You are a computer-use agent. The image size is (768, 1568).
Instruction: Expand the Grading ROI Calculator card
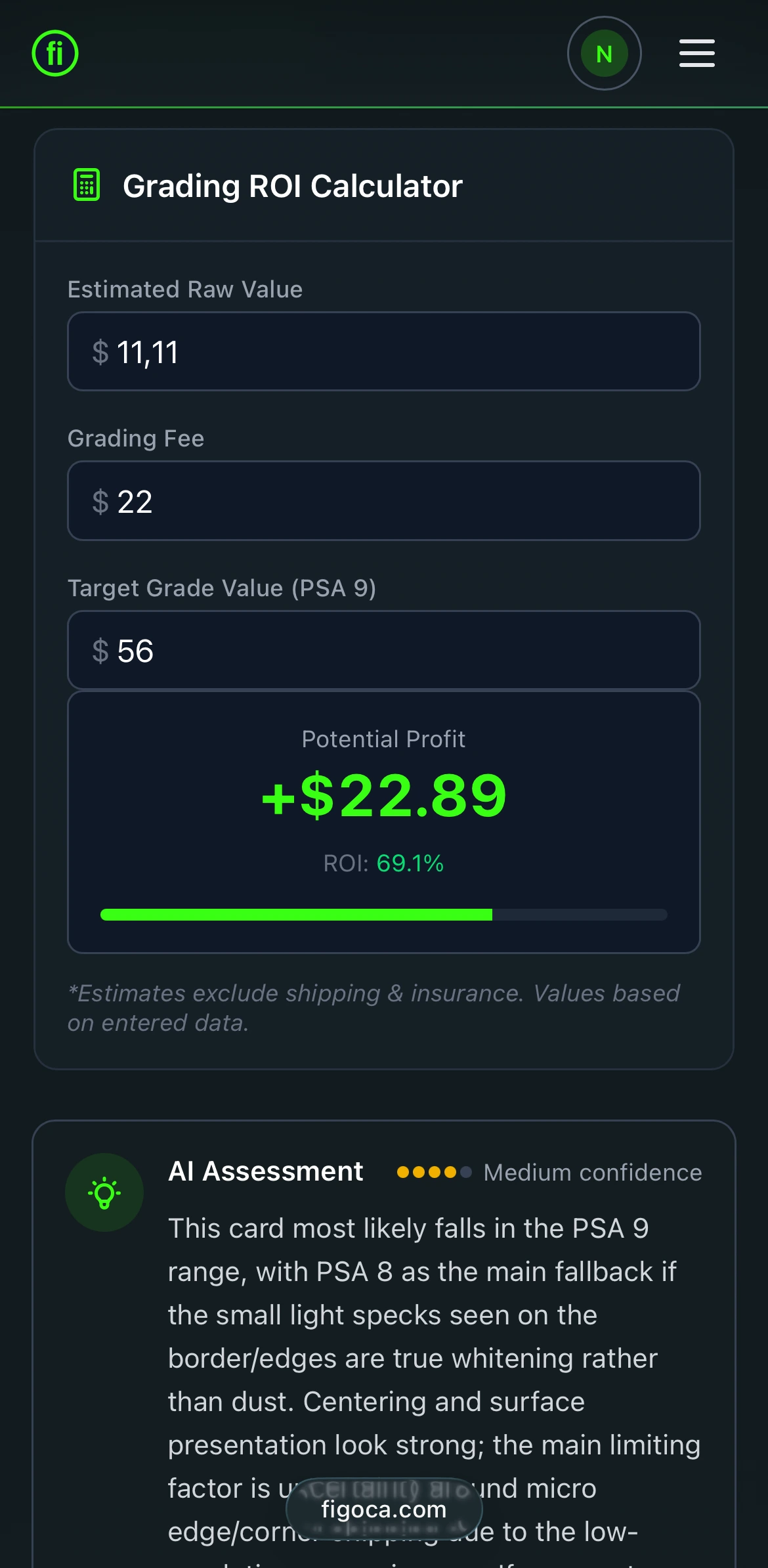coord(384,185)
